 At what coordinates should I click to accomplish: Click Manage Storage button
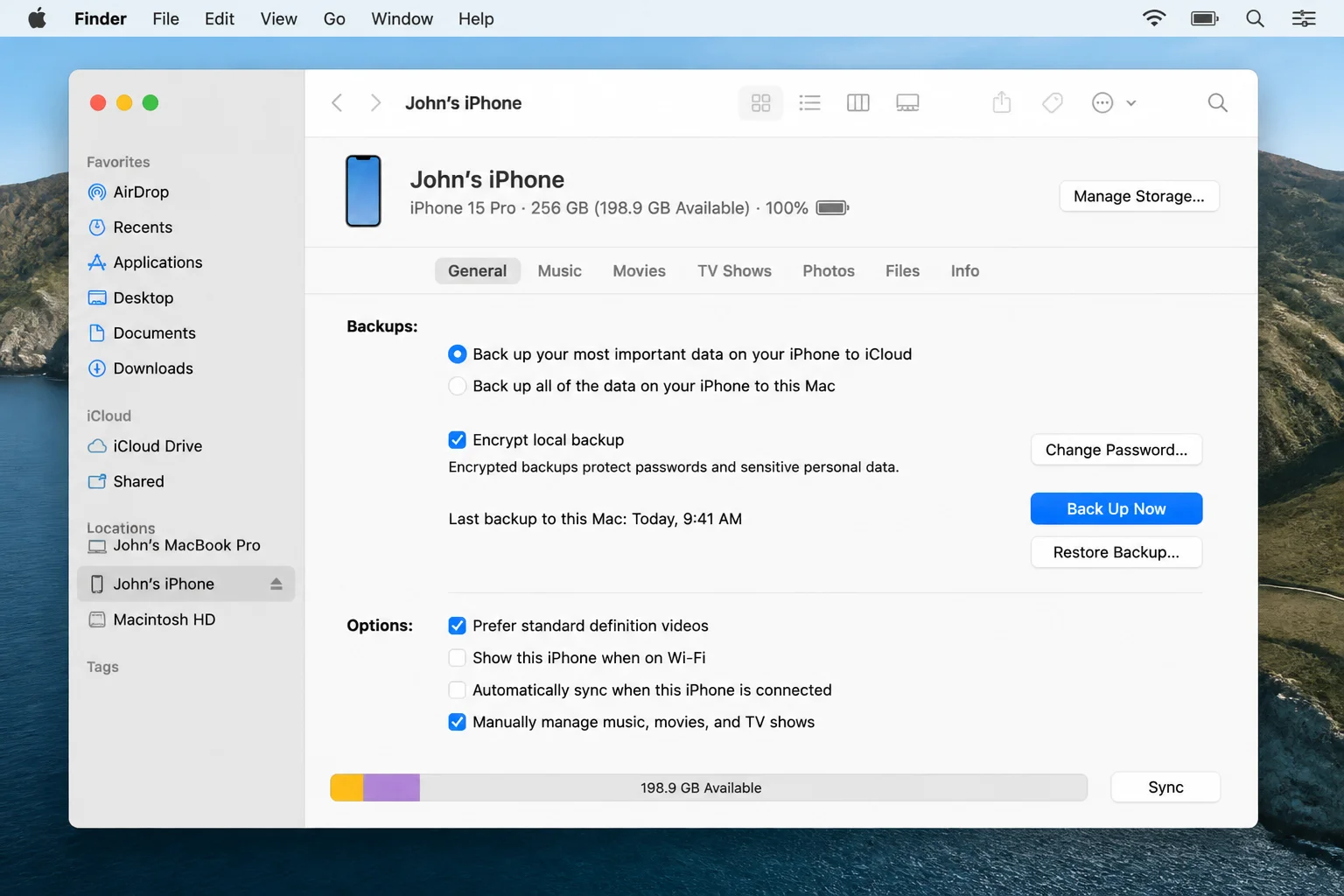(x=1138, y=196)
